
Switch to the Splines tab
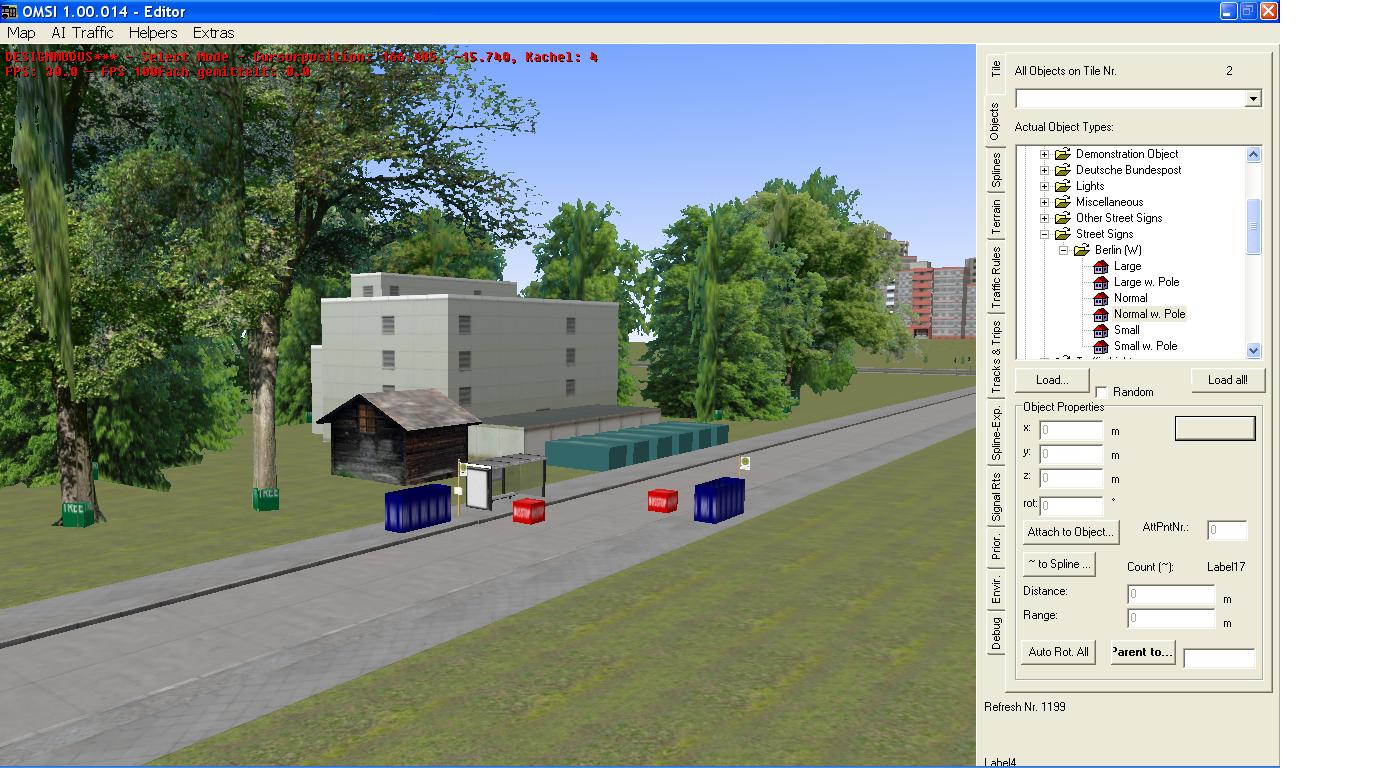click(996, 170)
